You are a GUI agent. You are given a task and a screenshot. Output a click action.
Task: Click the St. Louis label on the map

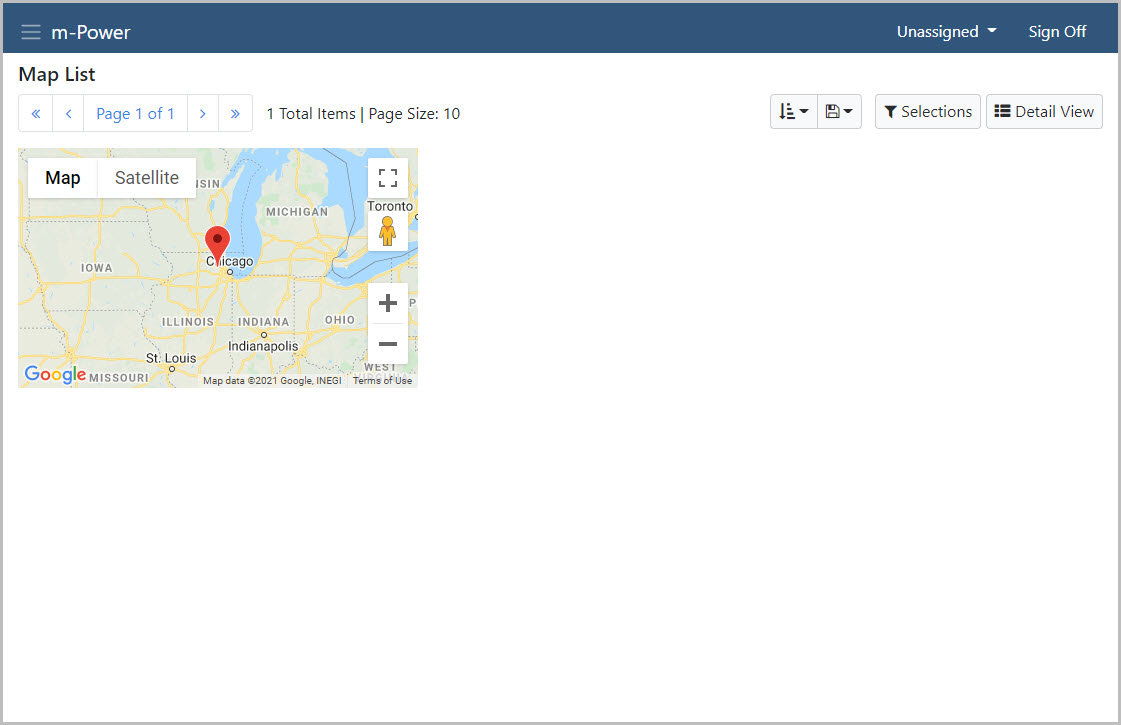point(171,358)
